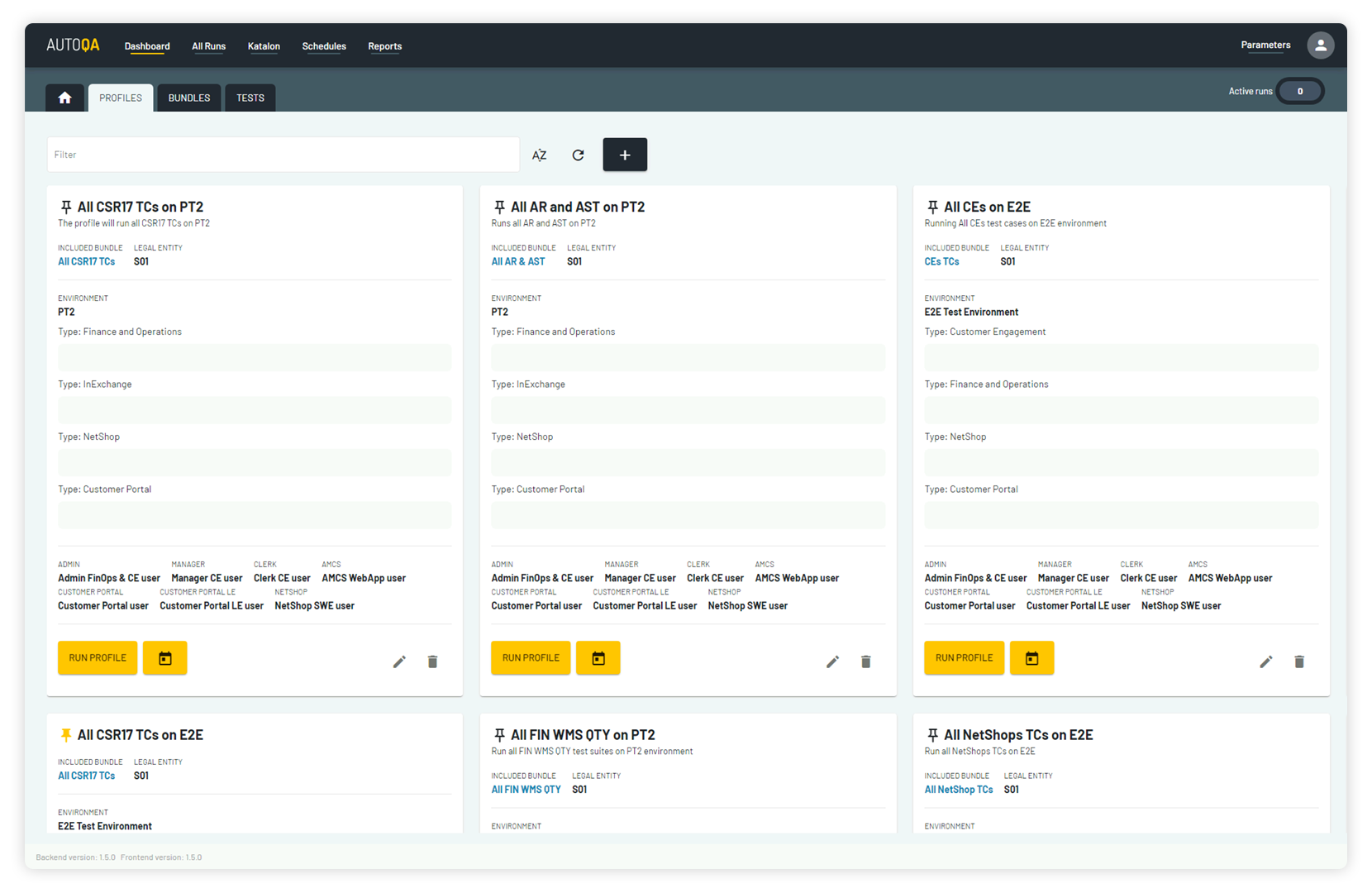Add a new profile with plus button
The height and width of the screenshot is (893, 1372).
624,155
